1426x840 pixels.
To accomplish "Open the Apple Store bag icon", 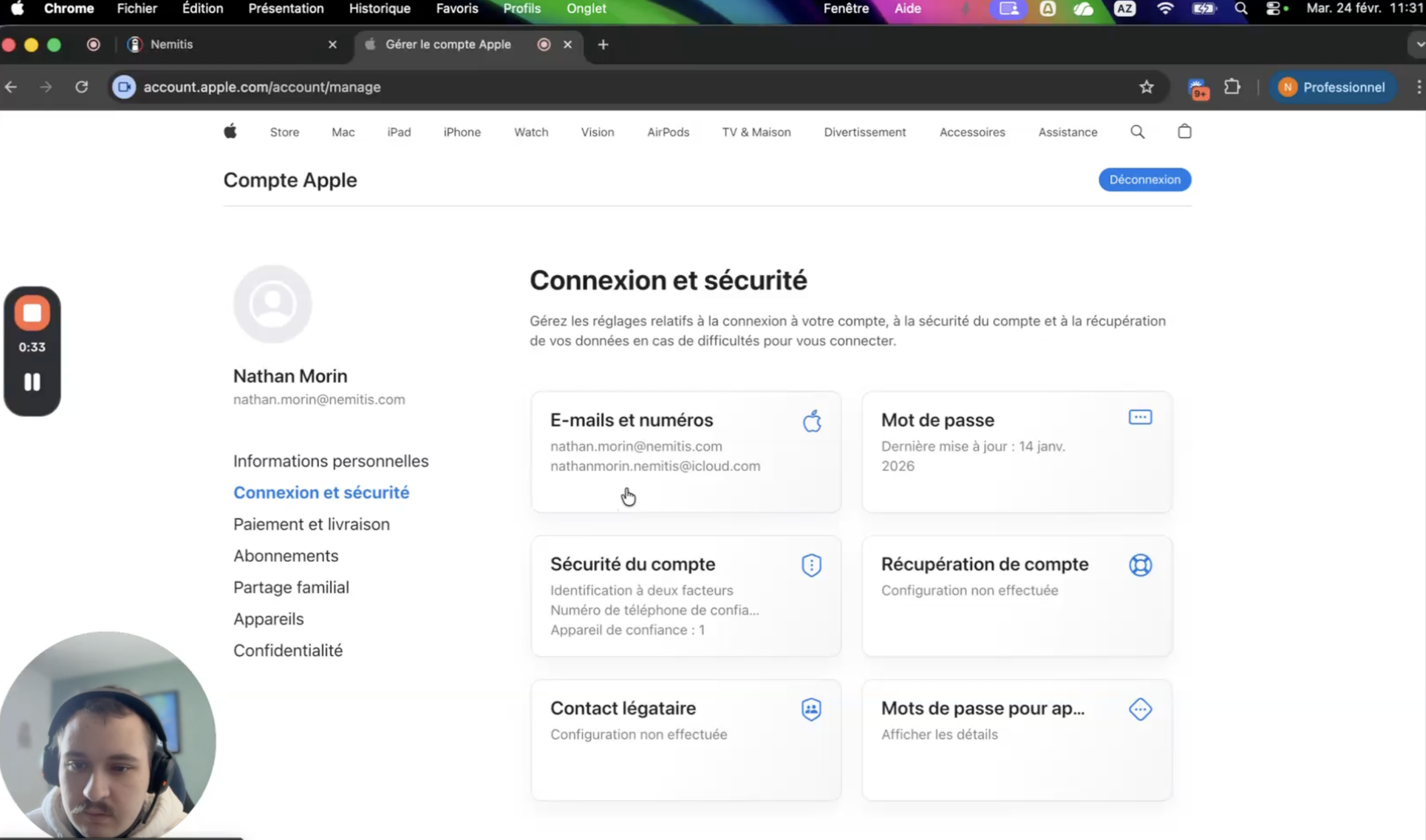I will point(1185,132).
